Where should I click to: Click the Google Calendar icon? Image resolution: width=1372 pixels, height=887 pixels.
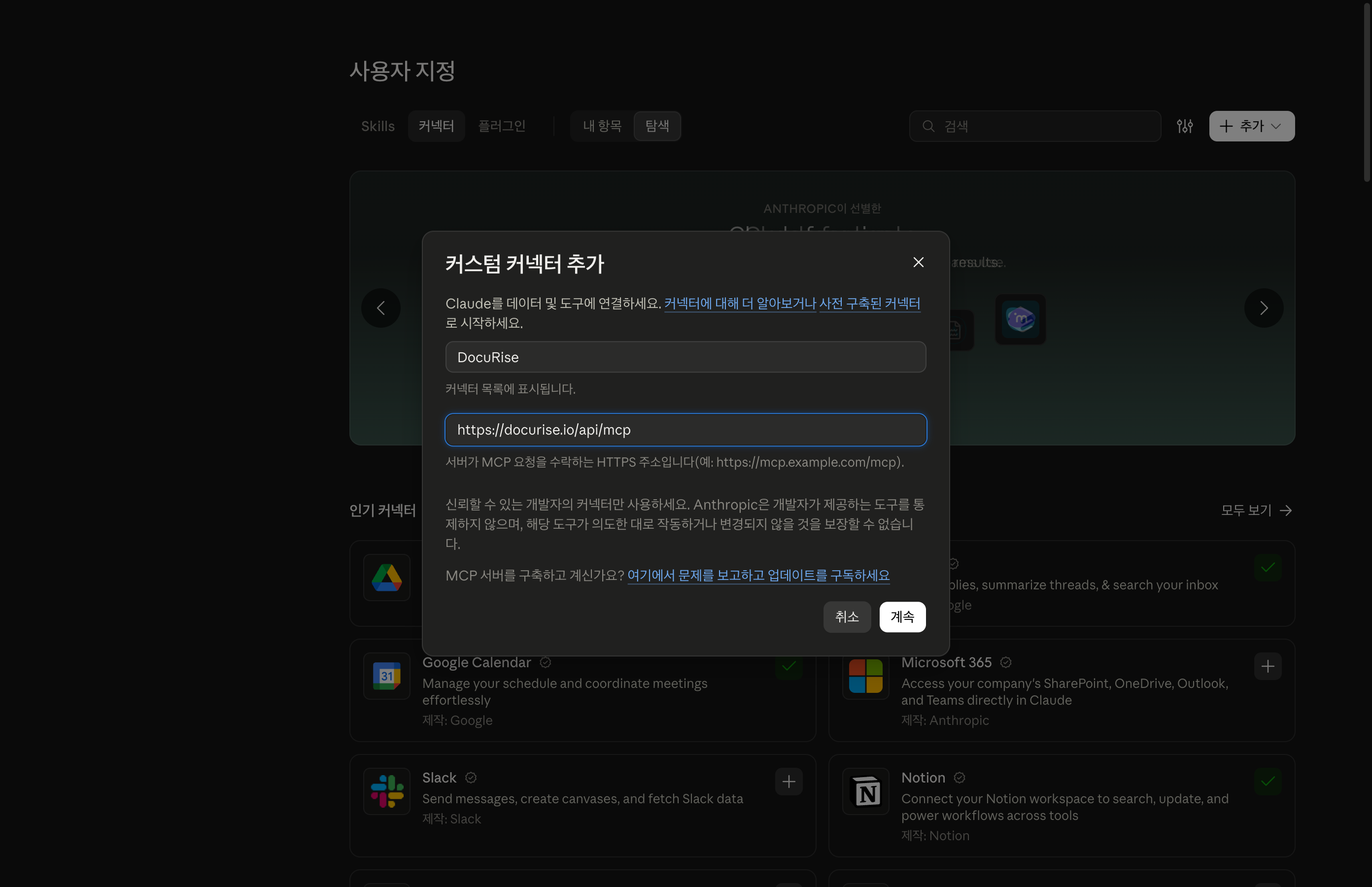point(386,676)
